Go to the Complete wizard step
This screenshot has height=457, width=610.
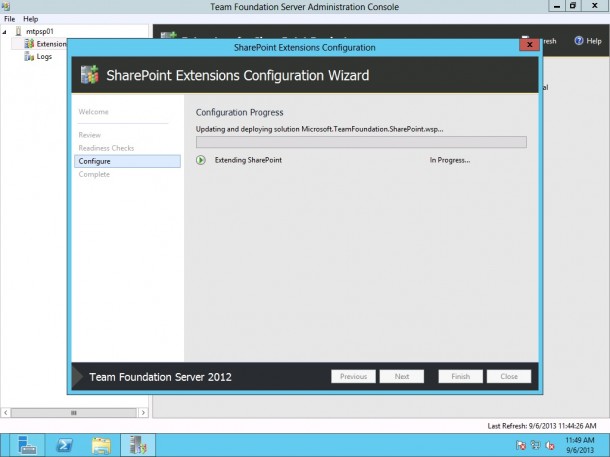pyautogui.click(x=94, y=174)
